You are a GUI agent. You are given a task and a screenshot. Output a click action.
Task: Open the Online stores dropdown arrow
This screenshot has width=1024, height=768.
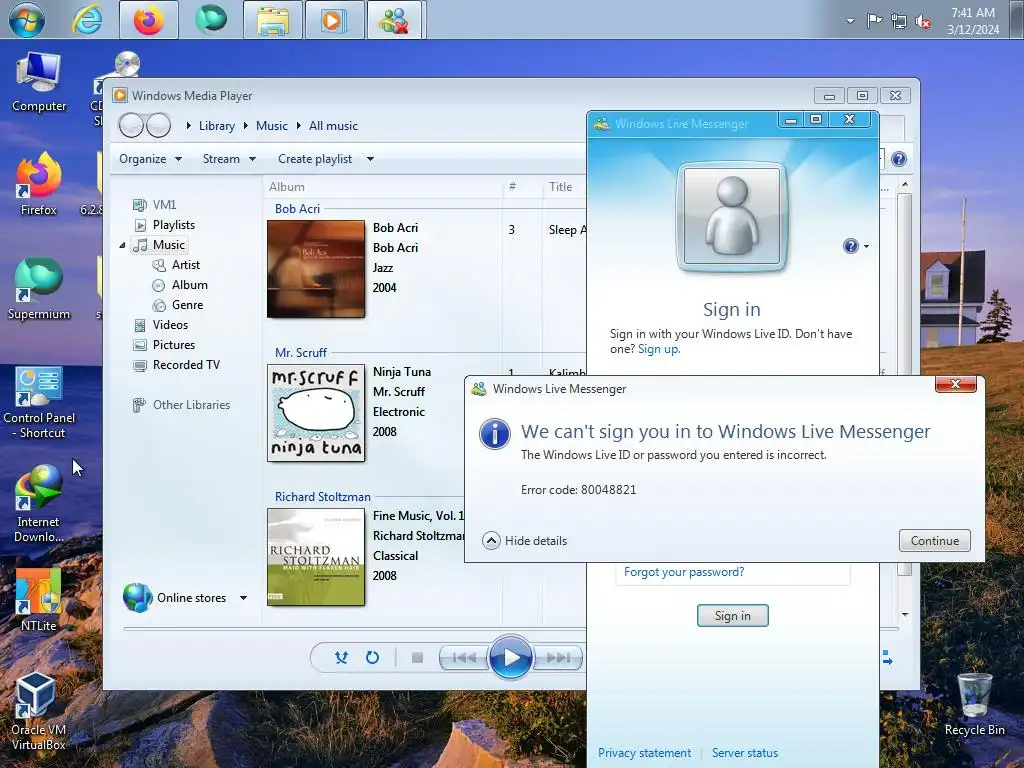tap(243, 598)
